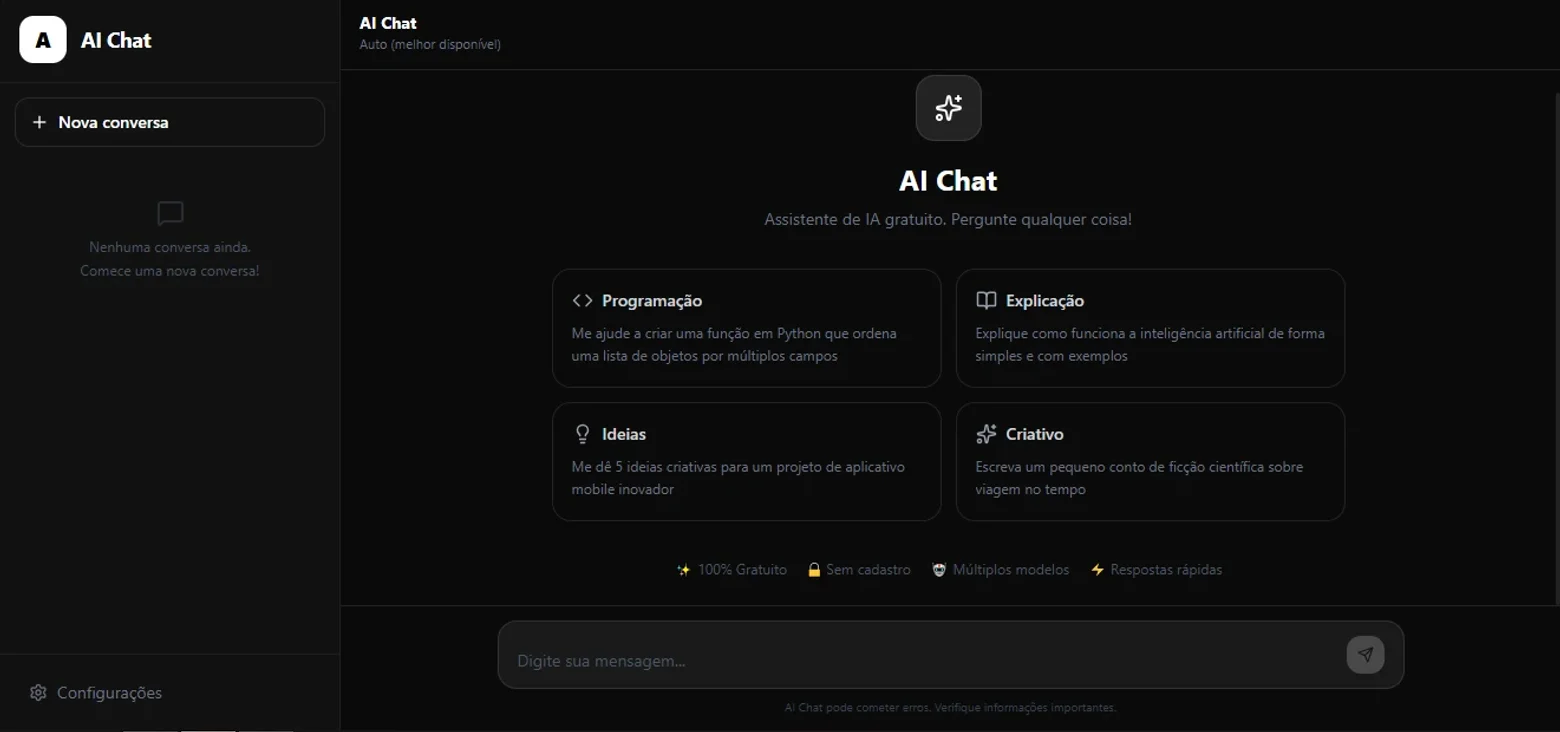Image resolution: width=1560 pixels, height=732 pixels.
Task: Click the AI Chat header title
Action: click(388, 23)
